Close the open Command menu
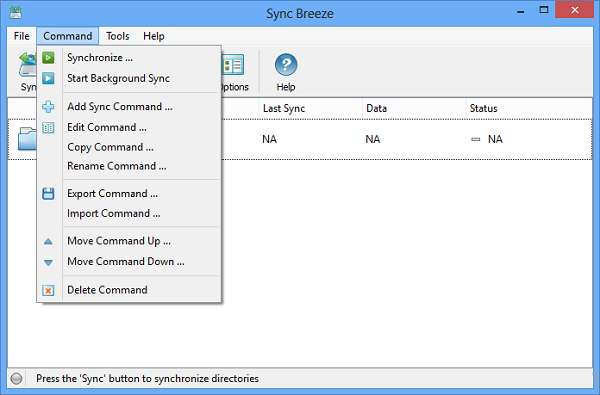This screenshot has width=600, height=395. [x=68, y=36]
